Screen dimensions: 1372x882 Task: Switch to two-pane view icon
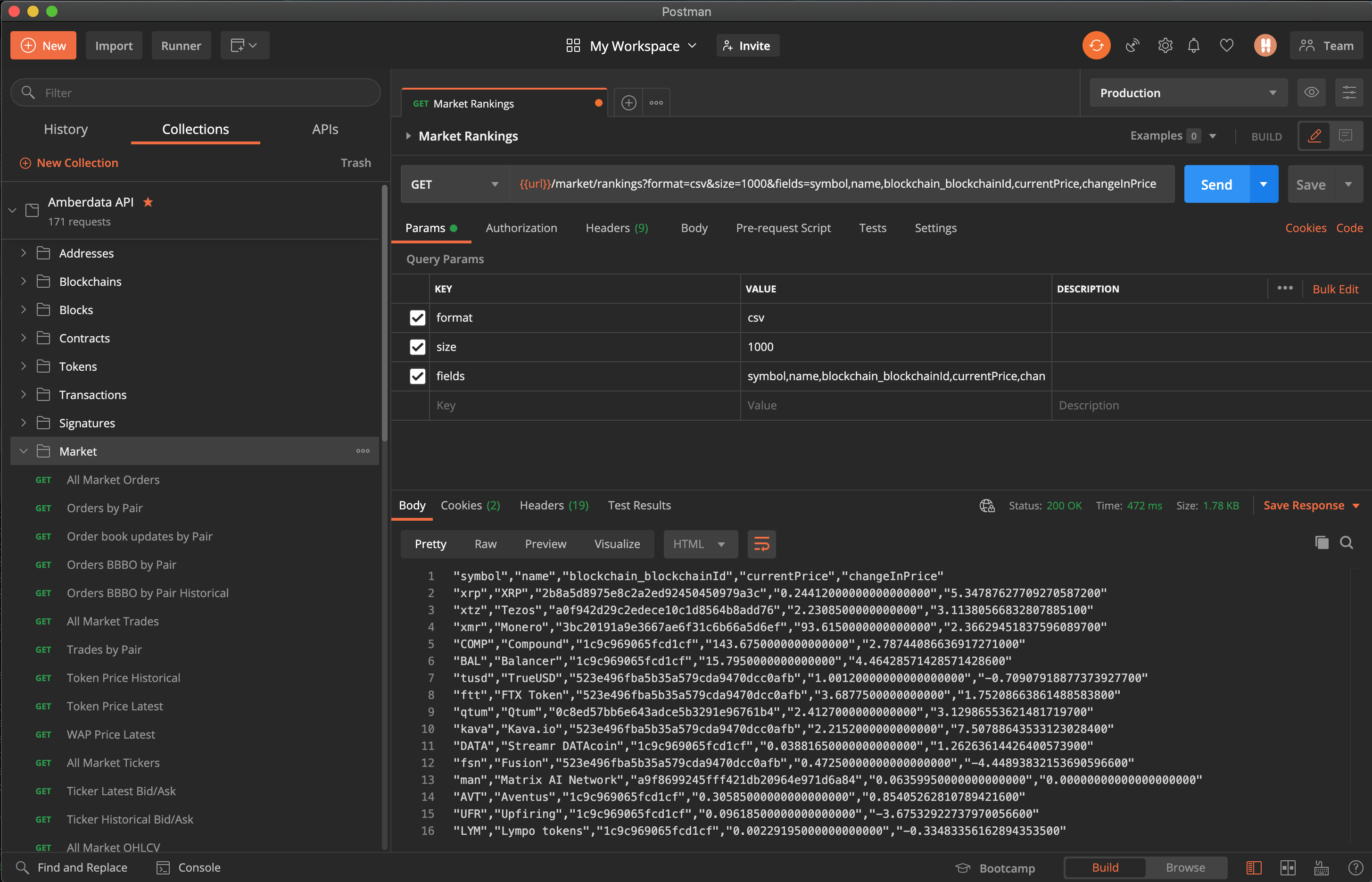coord(1288,868)
